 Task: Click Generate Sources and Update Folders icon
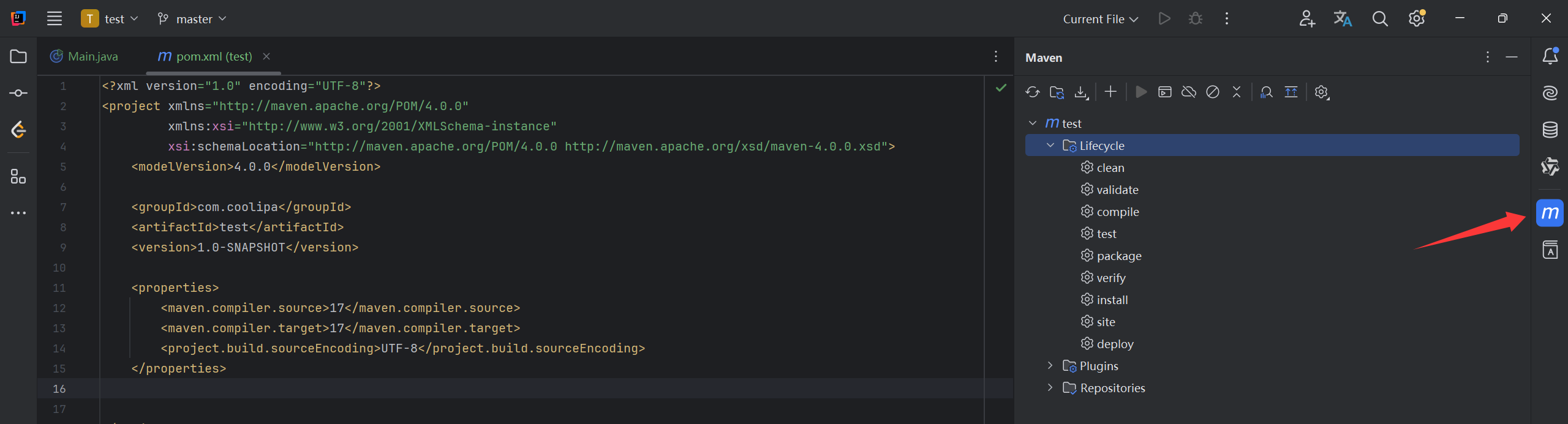point(1057,92)
